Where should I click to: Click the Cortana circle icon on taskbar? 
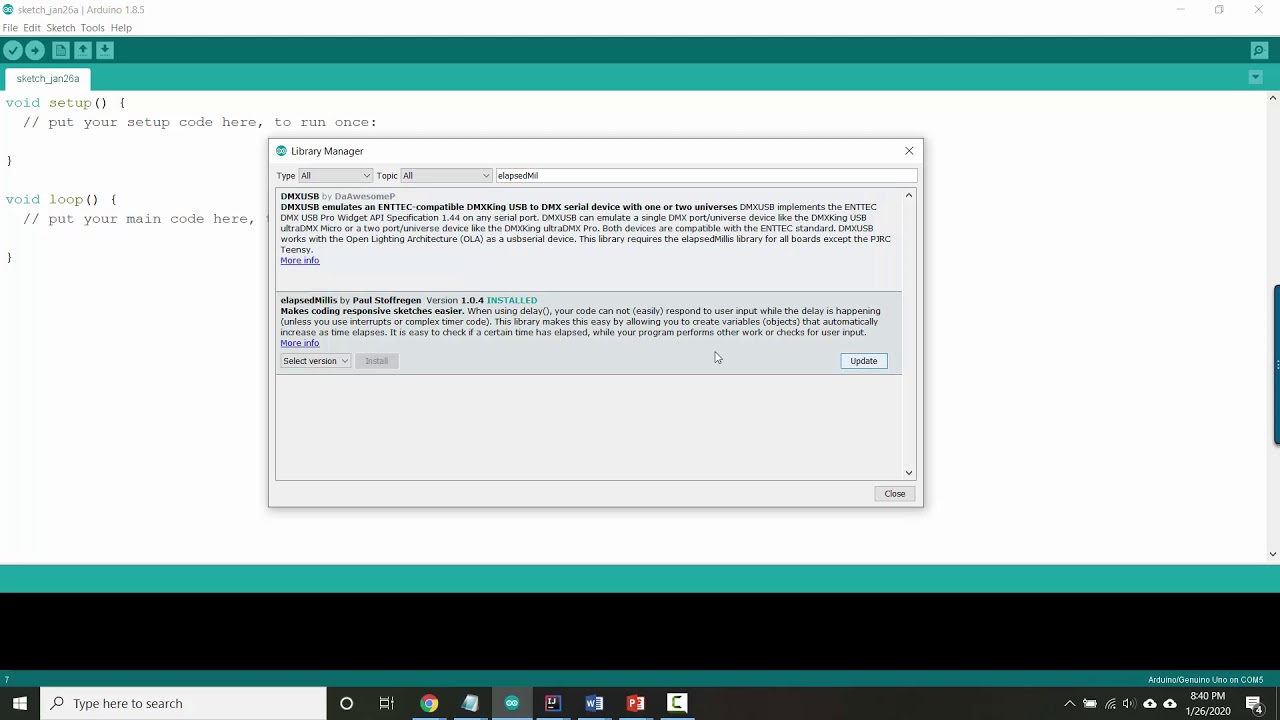coord(346,703)
